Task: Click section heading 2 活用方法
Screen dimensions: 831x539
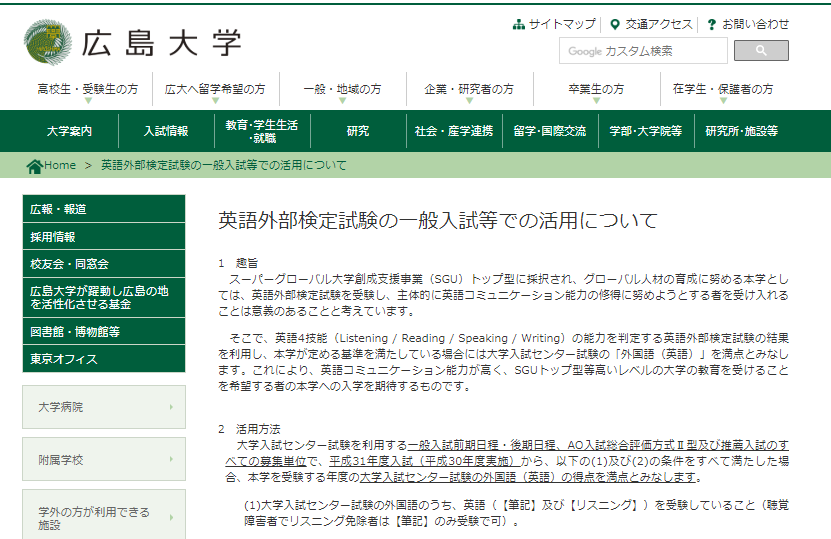Action: (249, 429)
